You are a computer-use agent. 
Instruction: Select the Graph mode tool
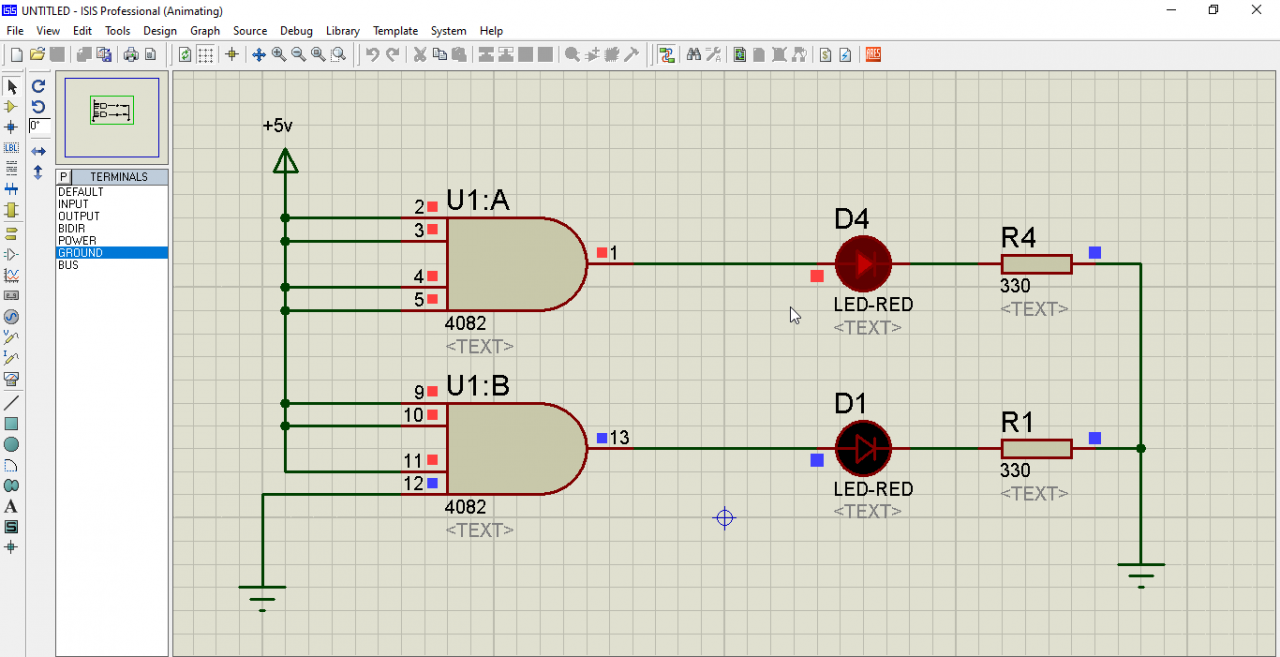[x=12, y=275]
